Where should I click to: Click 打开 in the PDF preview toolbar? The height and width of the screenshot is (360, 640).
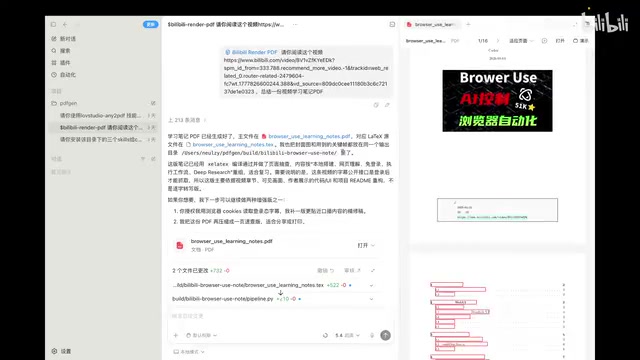point(560,41)
